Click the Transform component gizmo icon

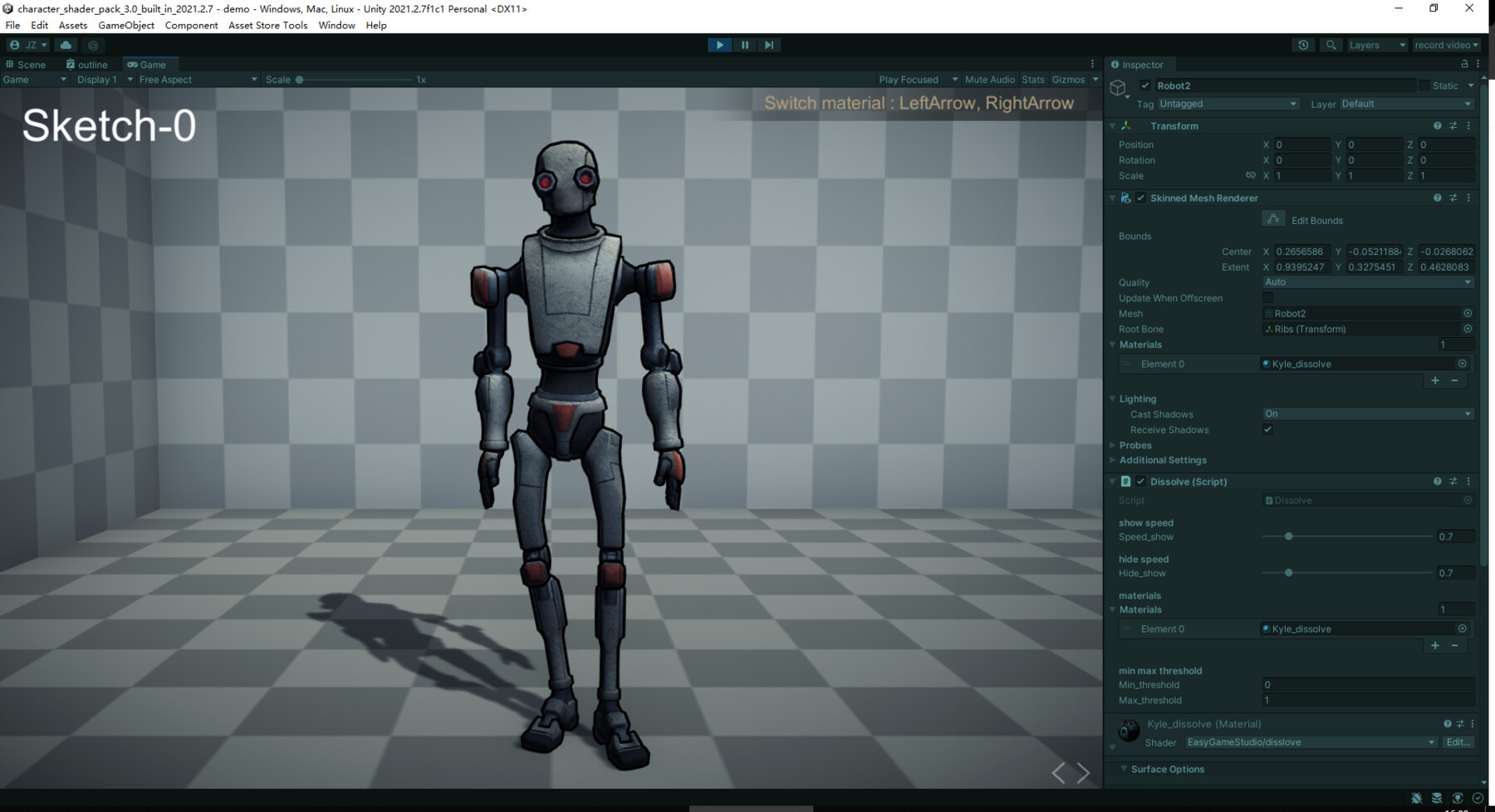[1127, 125]
